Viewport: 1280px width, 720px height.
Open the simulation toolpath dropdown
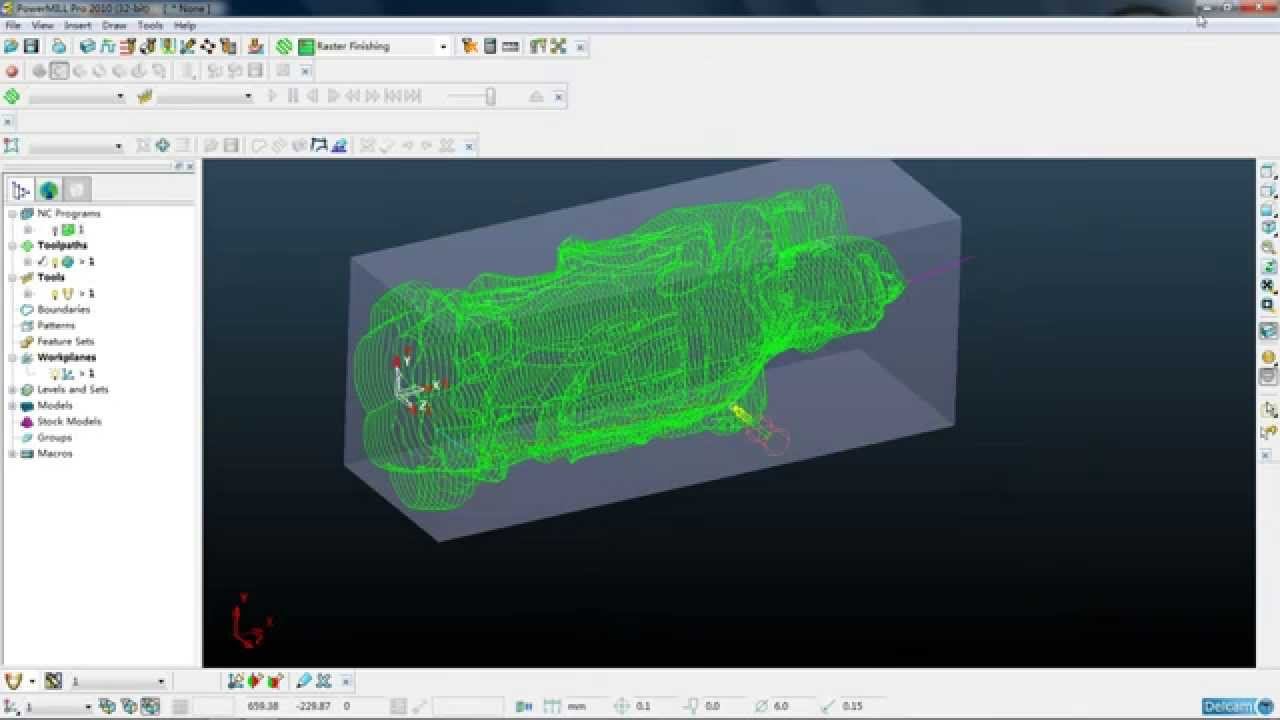pyautogui.click(x=120, y=97)
